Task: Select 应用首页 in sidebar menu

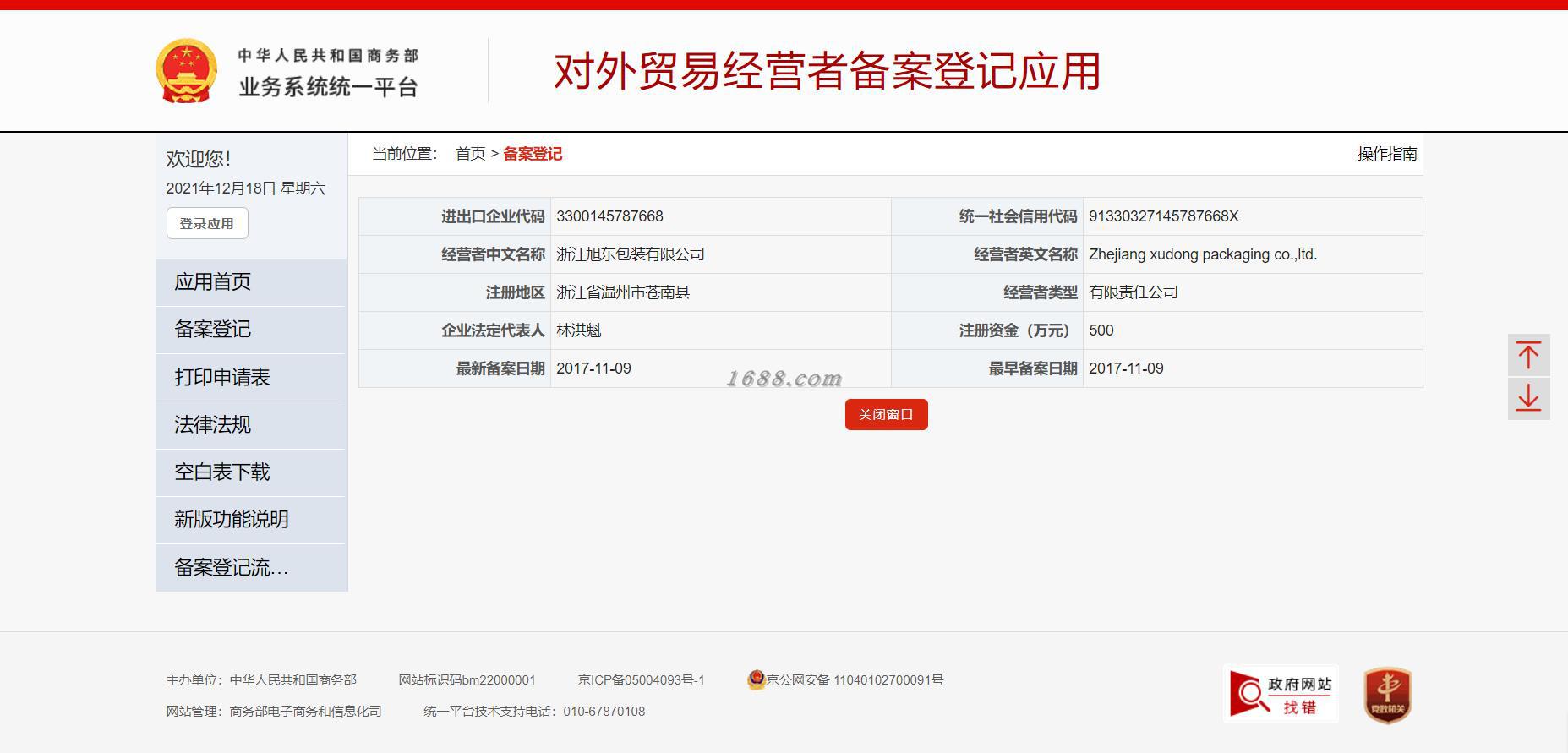Action: 251,282
